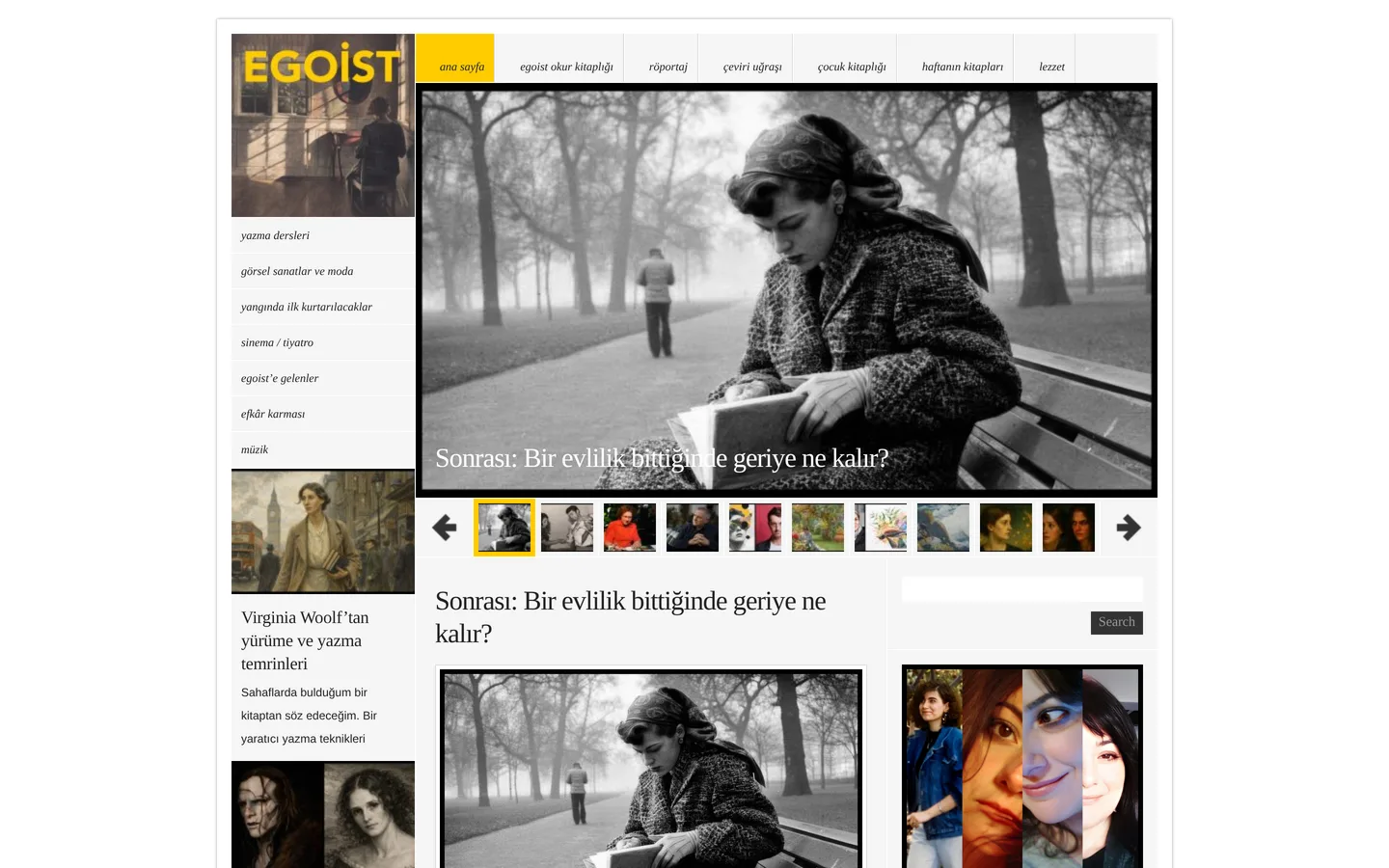Click the right arrow of the slider
The height and width of the screenshot is (868, 1389).
(x=1129, y=528)
